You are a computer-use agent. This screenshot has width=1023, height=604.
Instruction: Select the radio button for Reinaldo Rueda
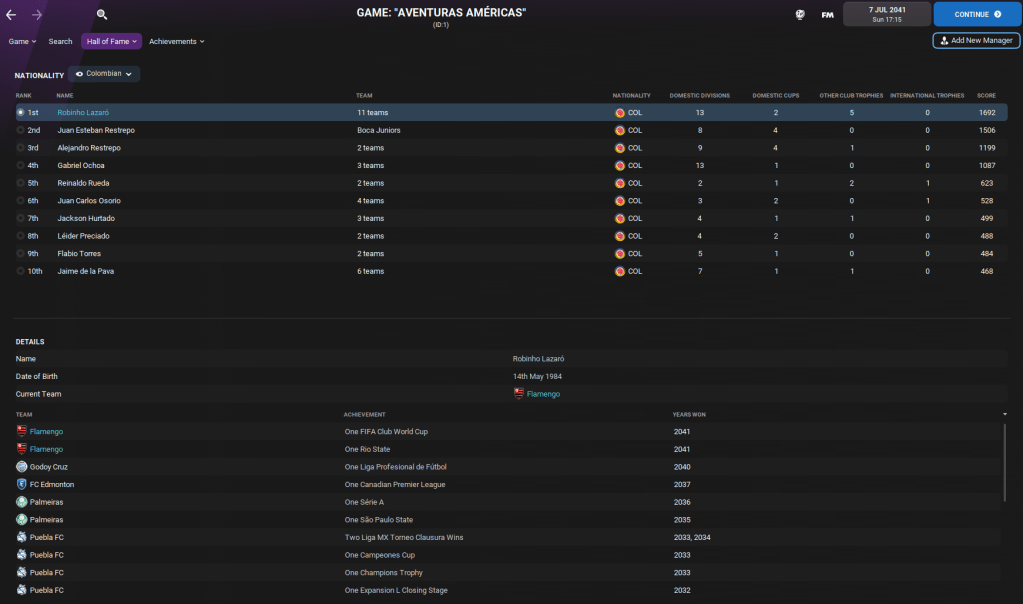[x=20, y=183]
